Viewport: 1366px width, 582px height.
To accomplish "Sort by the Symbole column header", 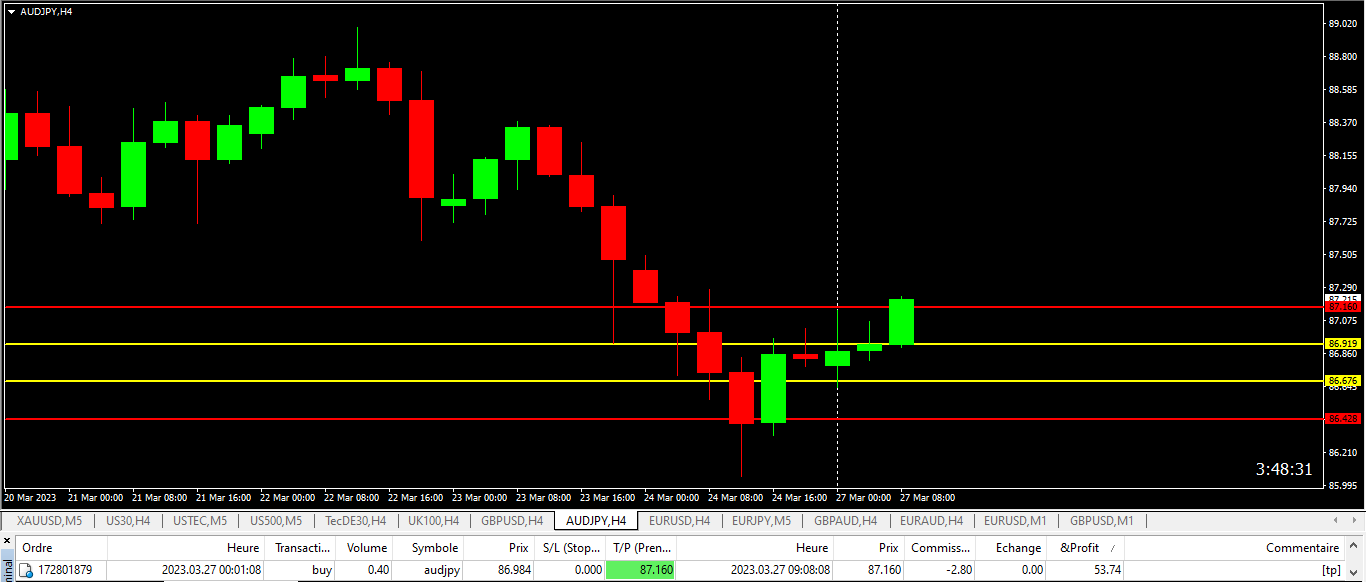I will [x=429, y=548].
